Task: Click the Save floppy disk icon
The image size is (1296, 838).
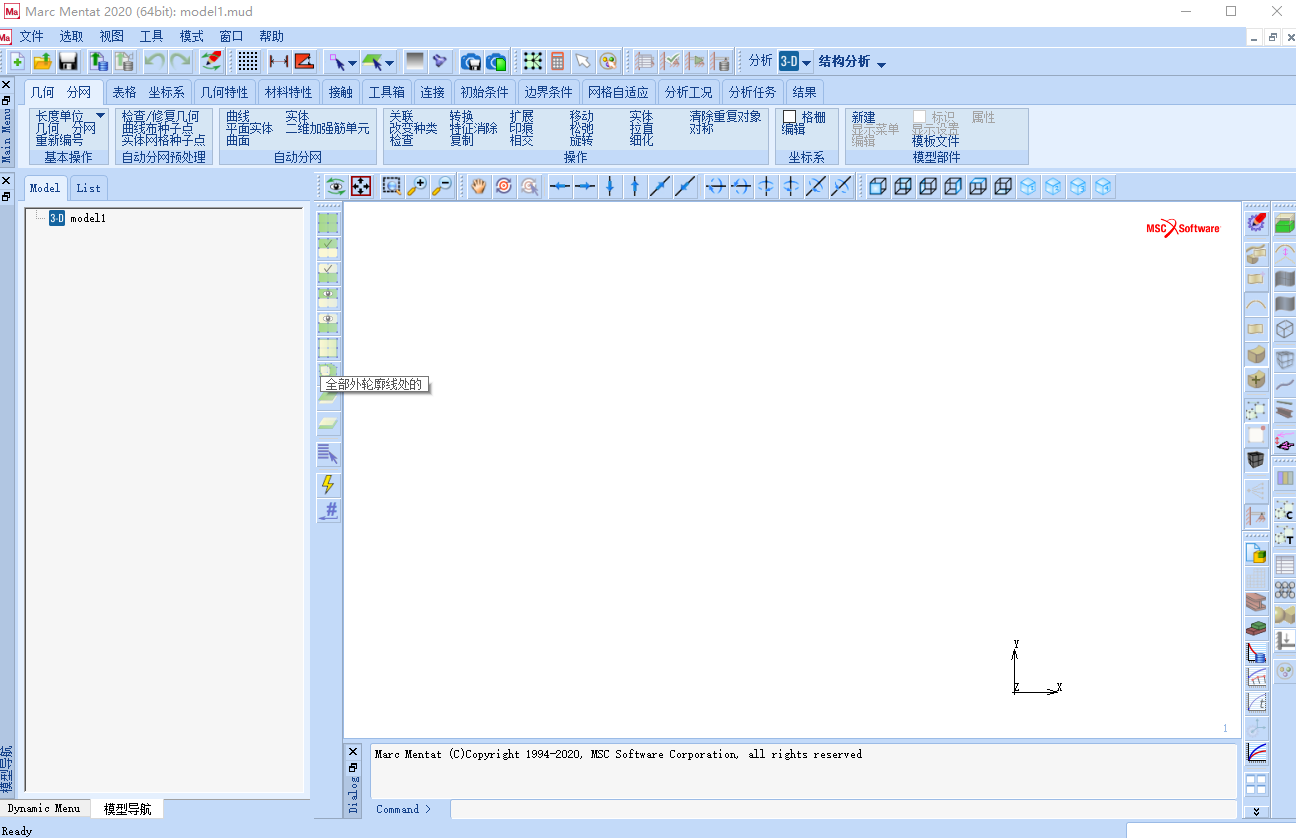Action: (x=68, y=62)
